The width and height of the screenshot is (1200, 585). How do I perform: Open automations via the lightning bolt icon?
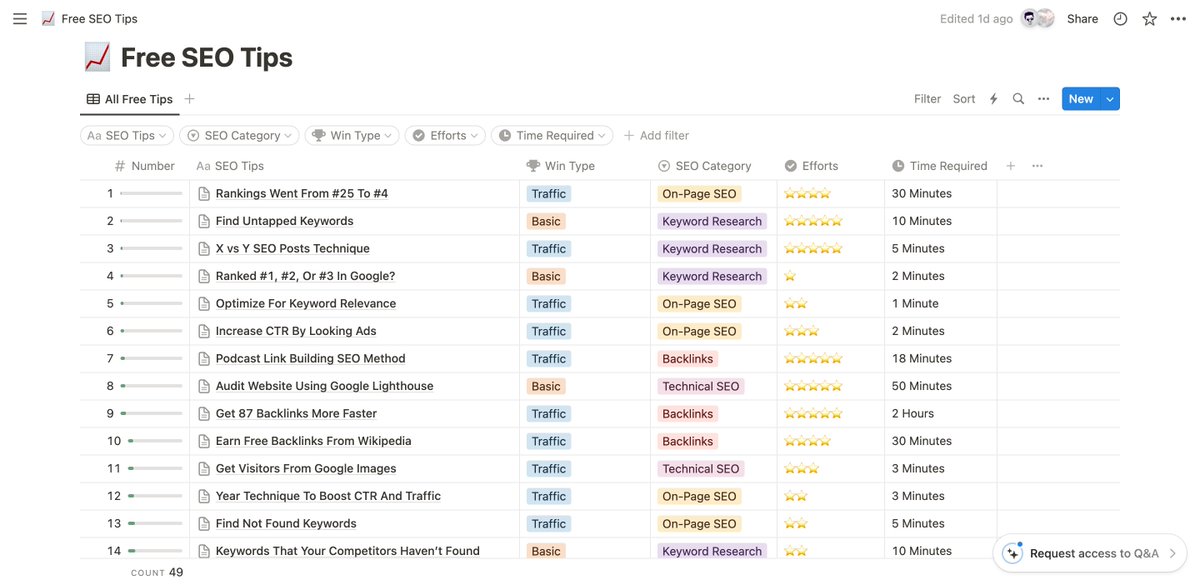click(992, 98)
